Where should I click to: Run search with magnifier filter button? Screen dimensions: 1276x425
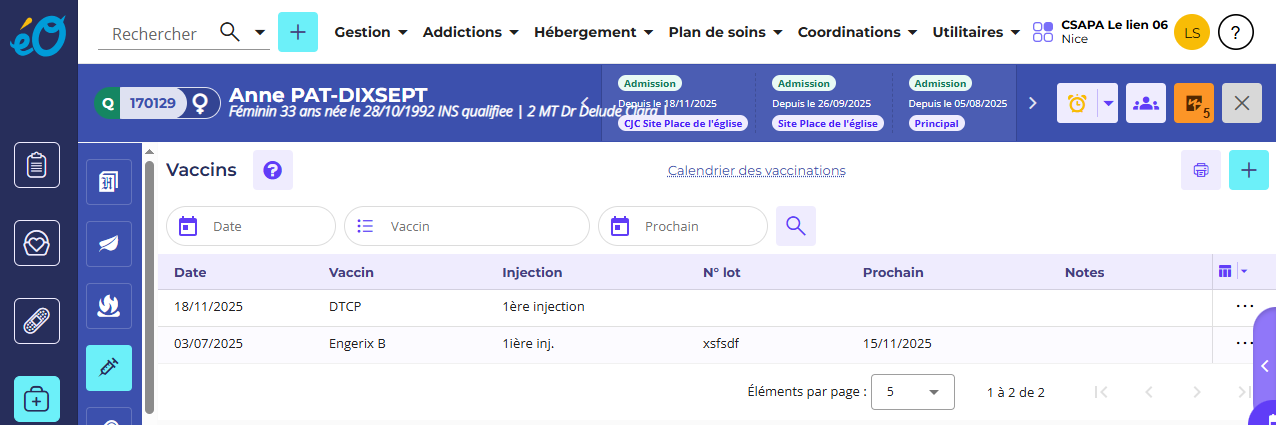796,226
